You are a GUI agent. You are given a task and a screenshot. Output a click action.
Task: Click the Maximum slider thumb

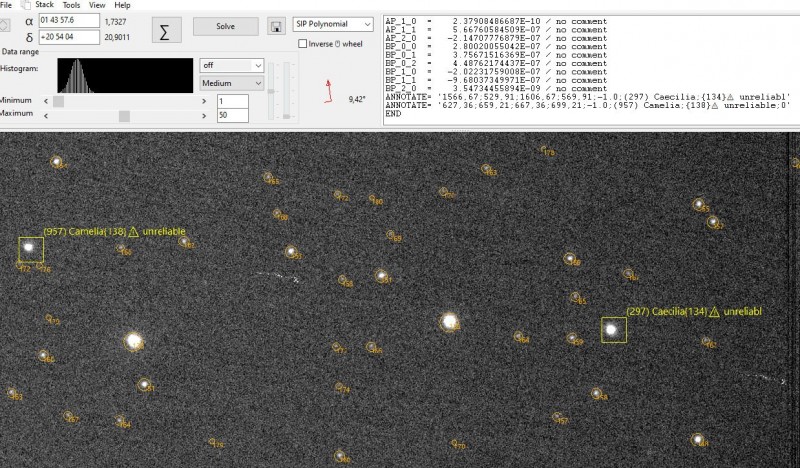coord(124,116)
